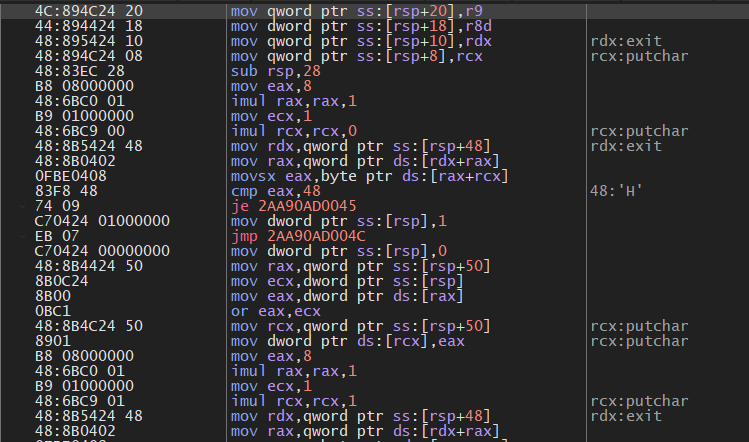Select the 'or eax,ecx' instruction
Screen dimensions: 749x442
(269, 310)
